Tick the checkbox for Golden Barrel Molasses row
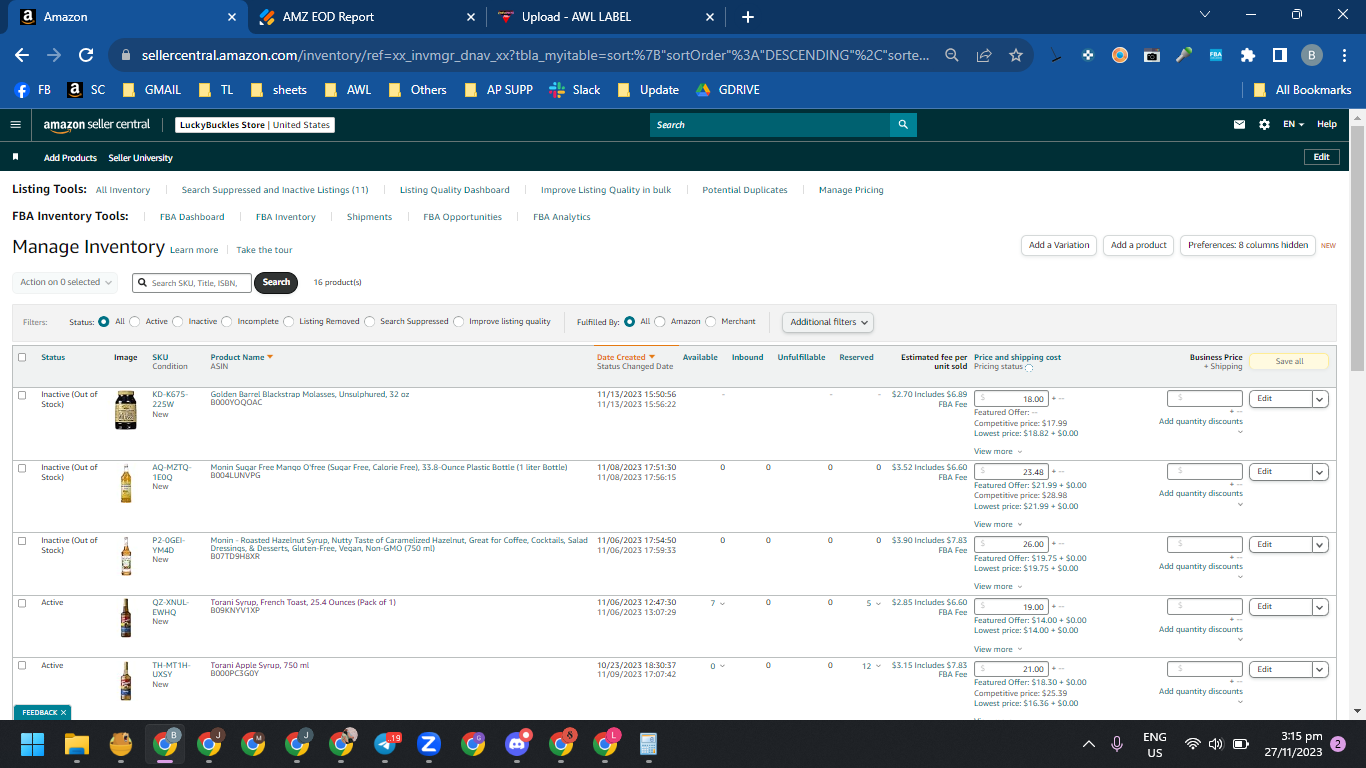This screenshot has height=768, width=1366. pyautogui.click(x=22, y=395)
